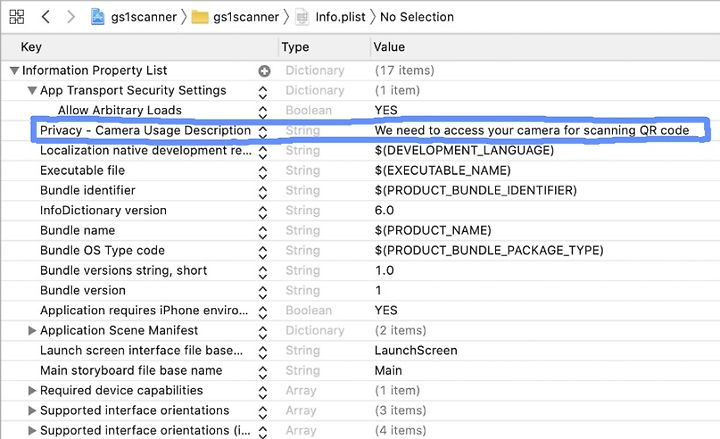
Task: Collapse the Information Property List triangle
Action: [x=14, y=70]
